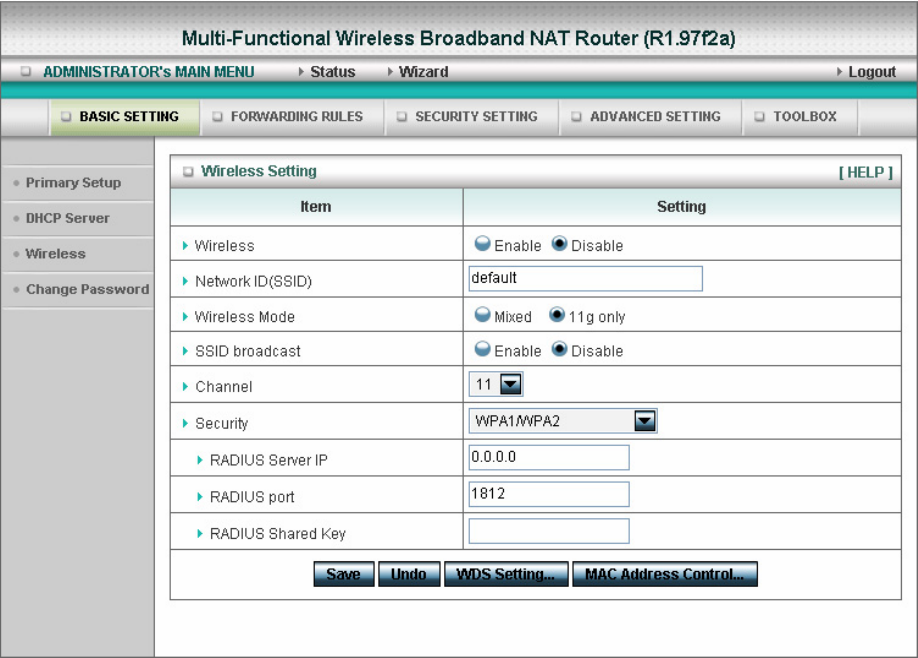918x658 pixels.
Task: Select Wireless Disable radio button
Action: pos(559,244)
